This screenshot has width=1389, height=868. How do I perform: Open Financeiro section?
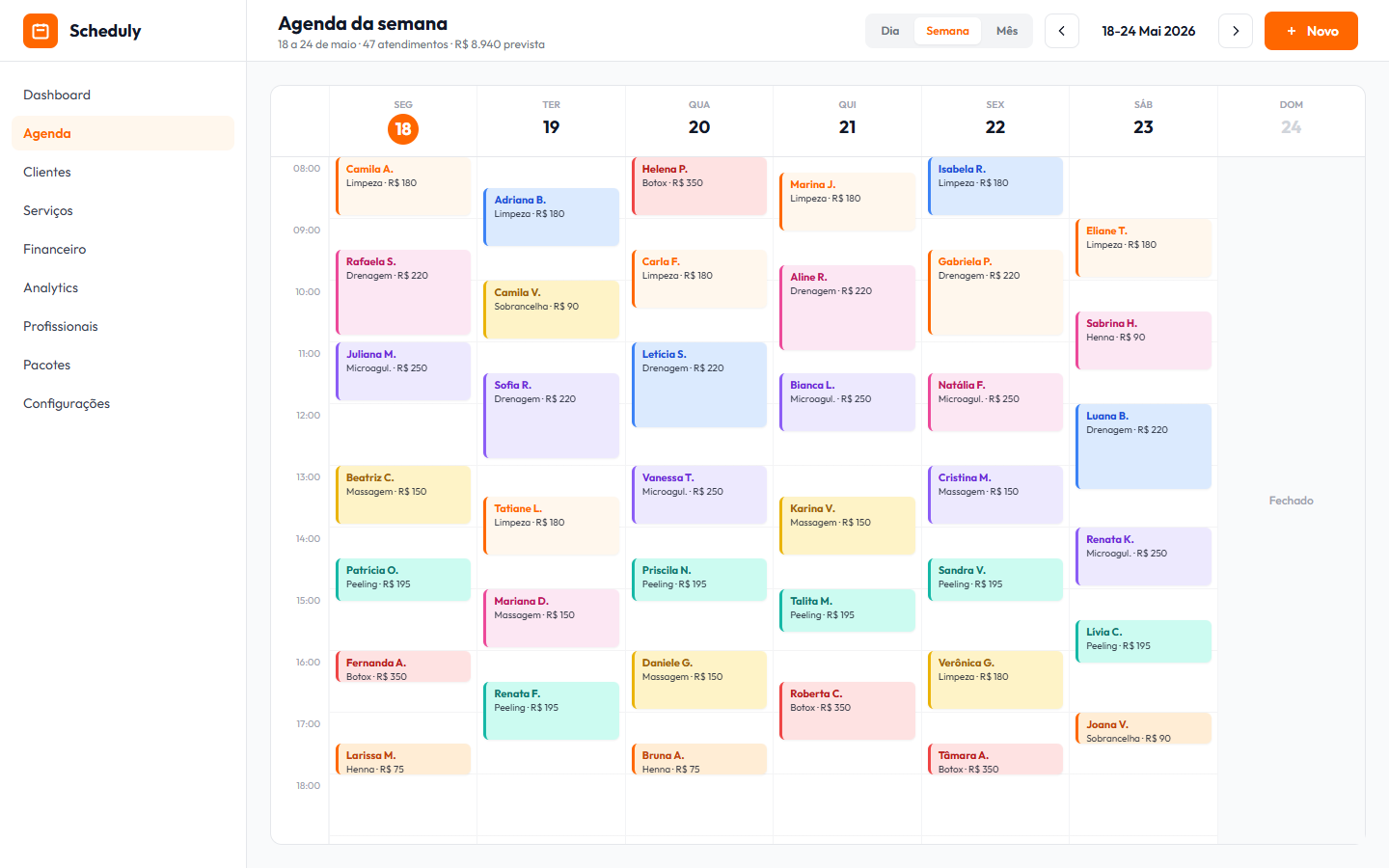123,249
